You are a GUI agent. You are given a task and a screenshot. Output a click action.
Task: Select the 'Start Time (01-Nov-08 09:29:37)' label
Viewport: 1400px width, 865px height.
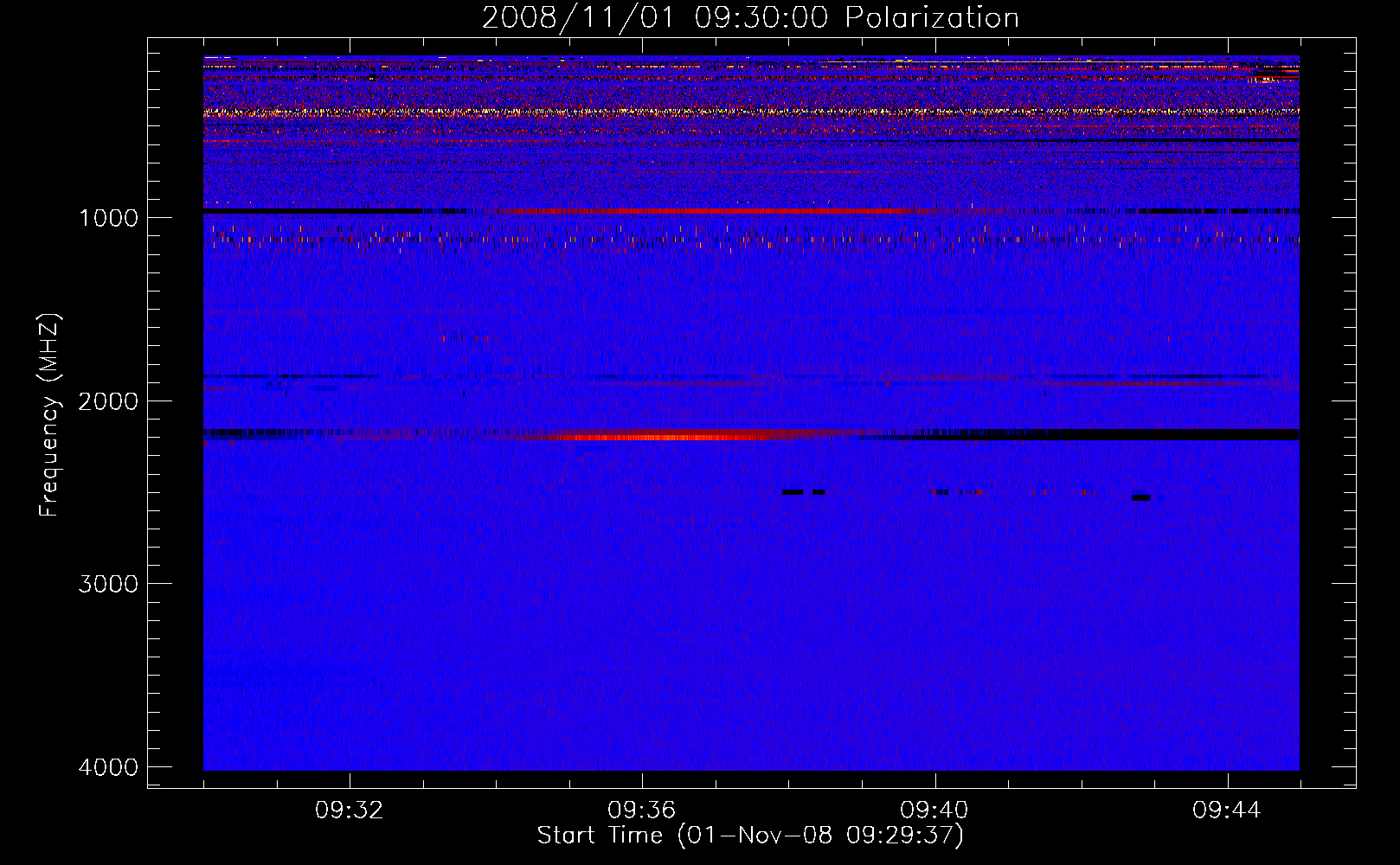(750, 836)
